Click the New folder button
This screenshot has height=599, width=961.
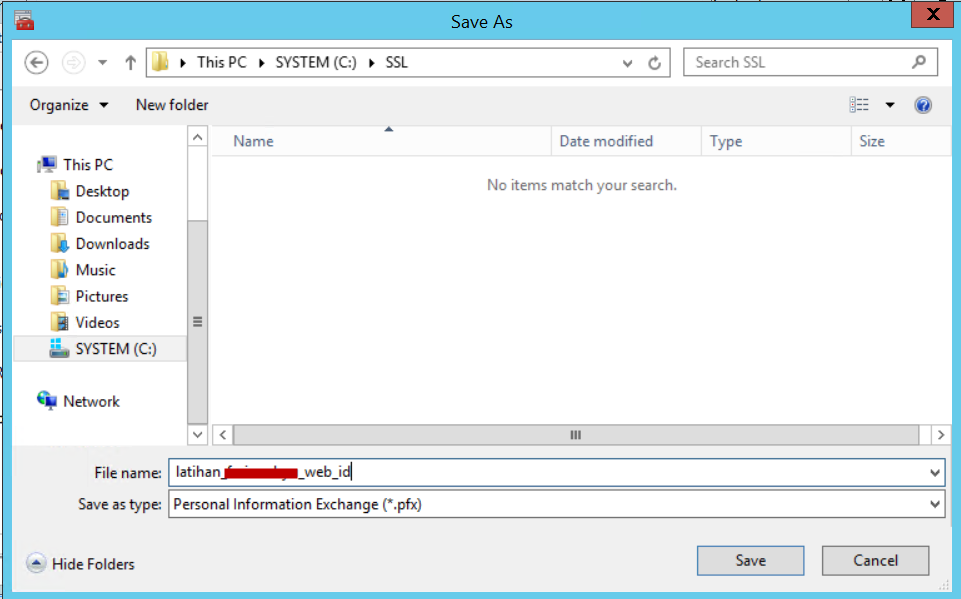pyautogui.click(x=172, y=105)
